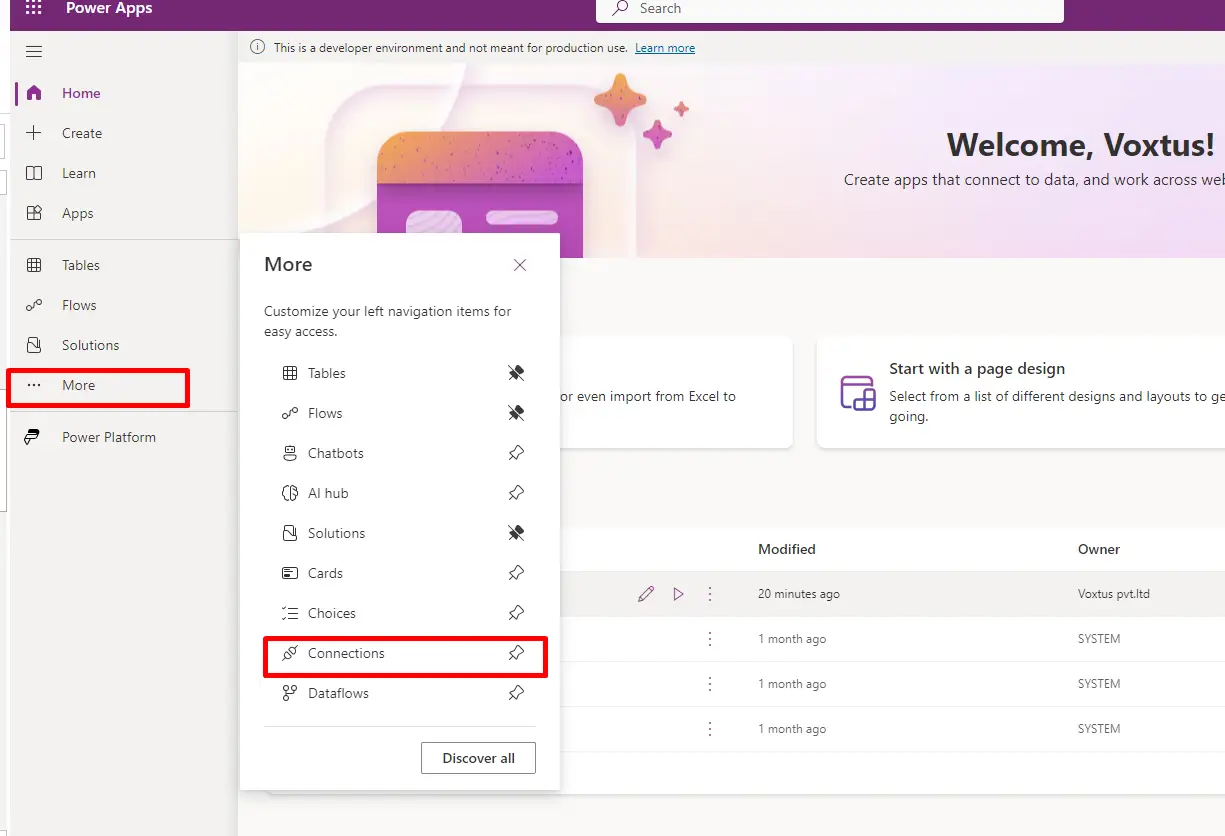The width and height of the screenshot is (1225, 836).
Task: Open more options for second SYSTEM app row
Action: point(710,684)
